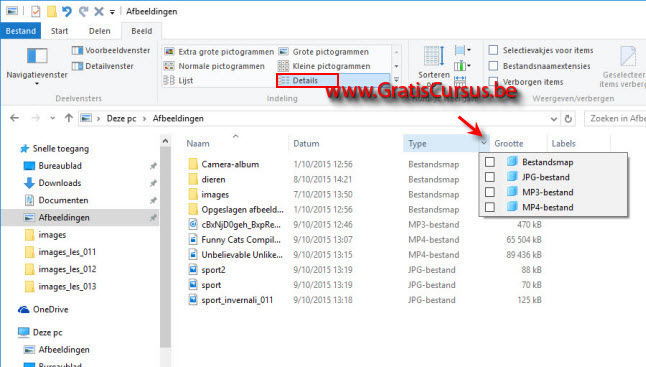Sort by the Labels column header
This screenshot has height=367, width=646.
(x=563, y=144)
